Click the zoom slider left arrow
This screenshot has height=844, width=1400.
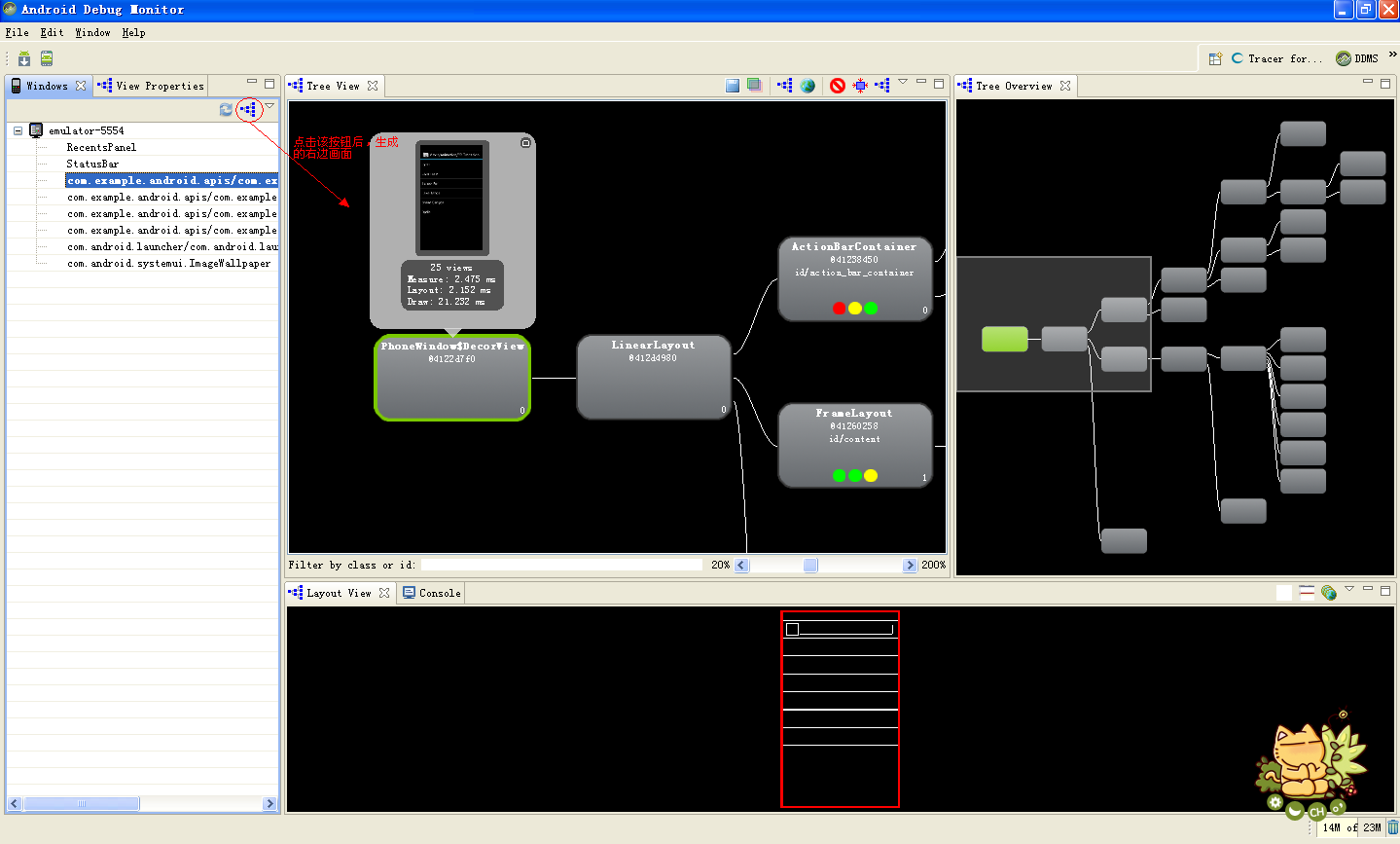pos(741,565)
